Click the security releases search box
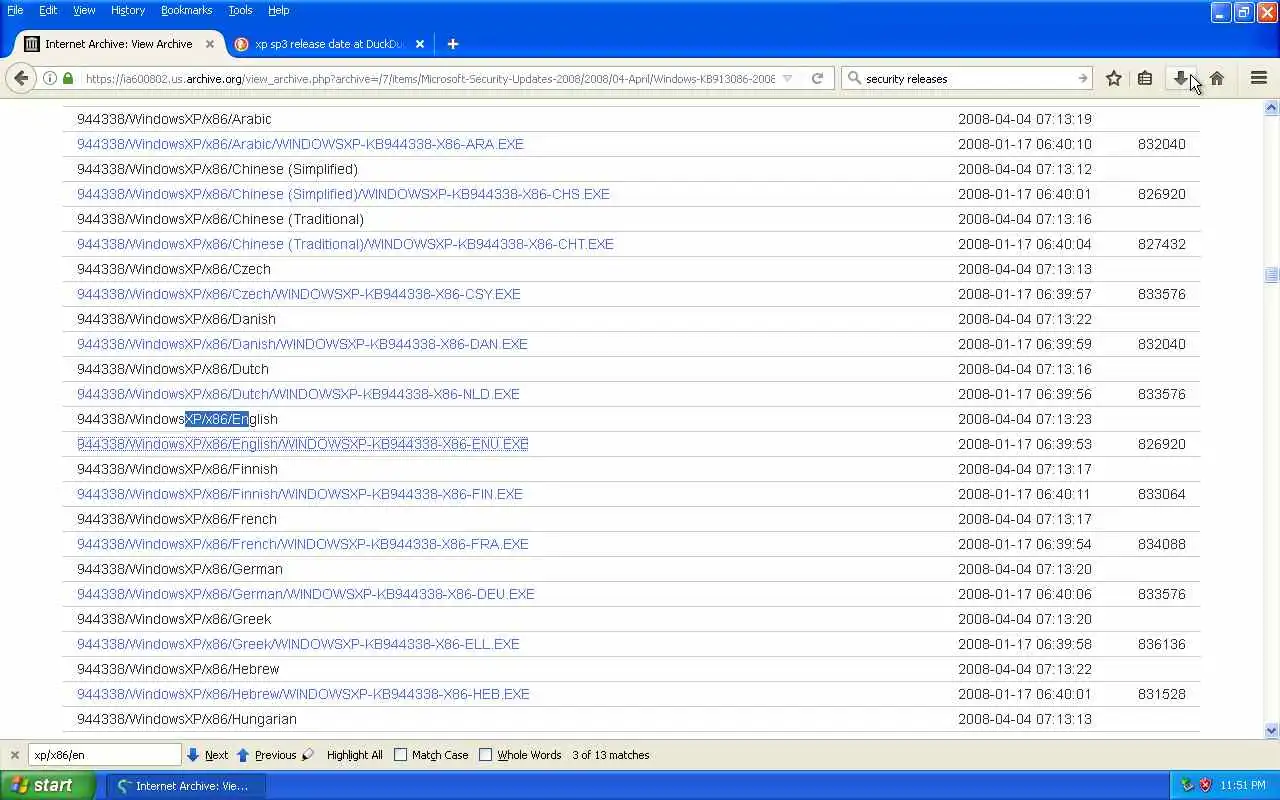The image size is (1280, 800). click(x=968, y=78)
